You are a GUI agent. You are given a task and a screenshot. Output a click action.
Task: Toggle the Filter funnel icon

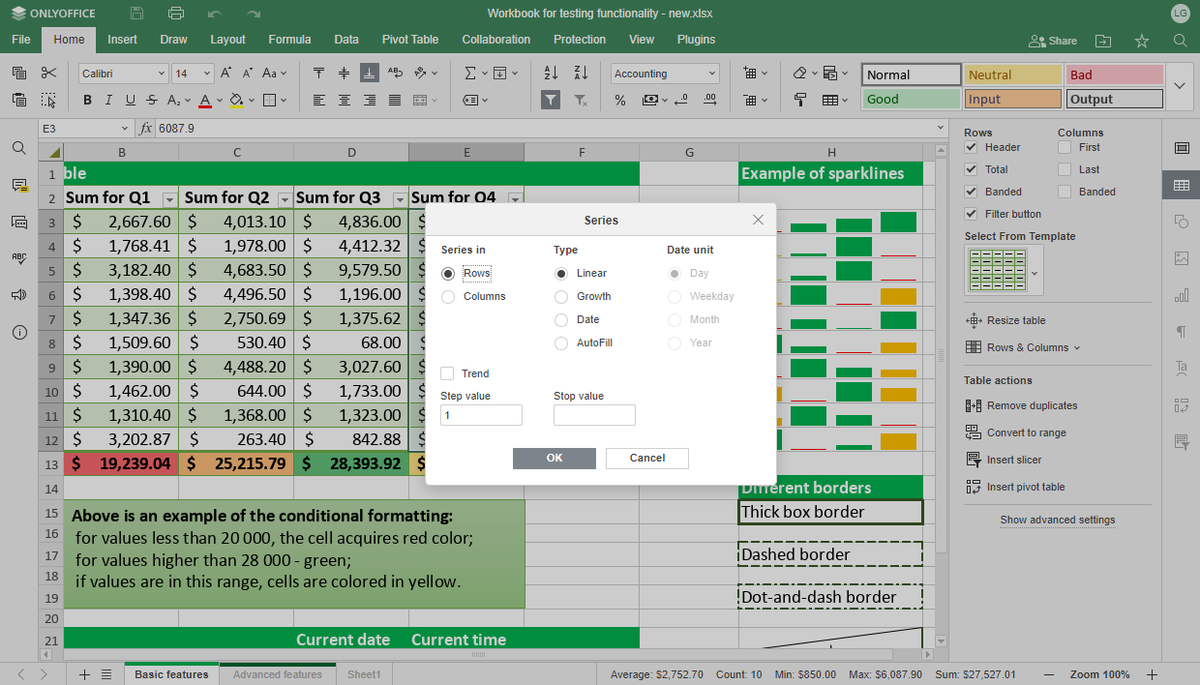[x=550, y=99]
